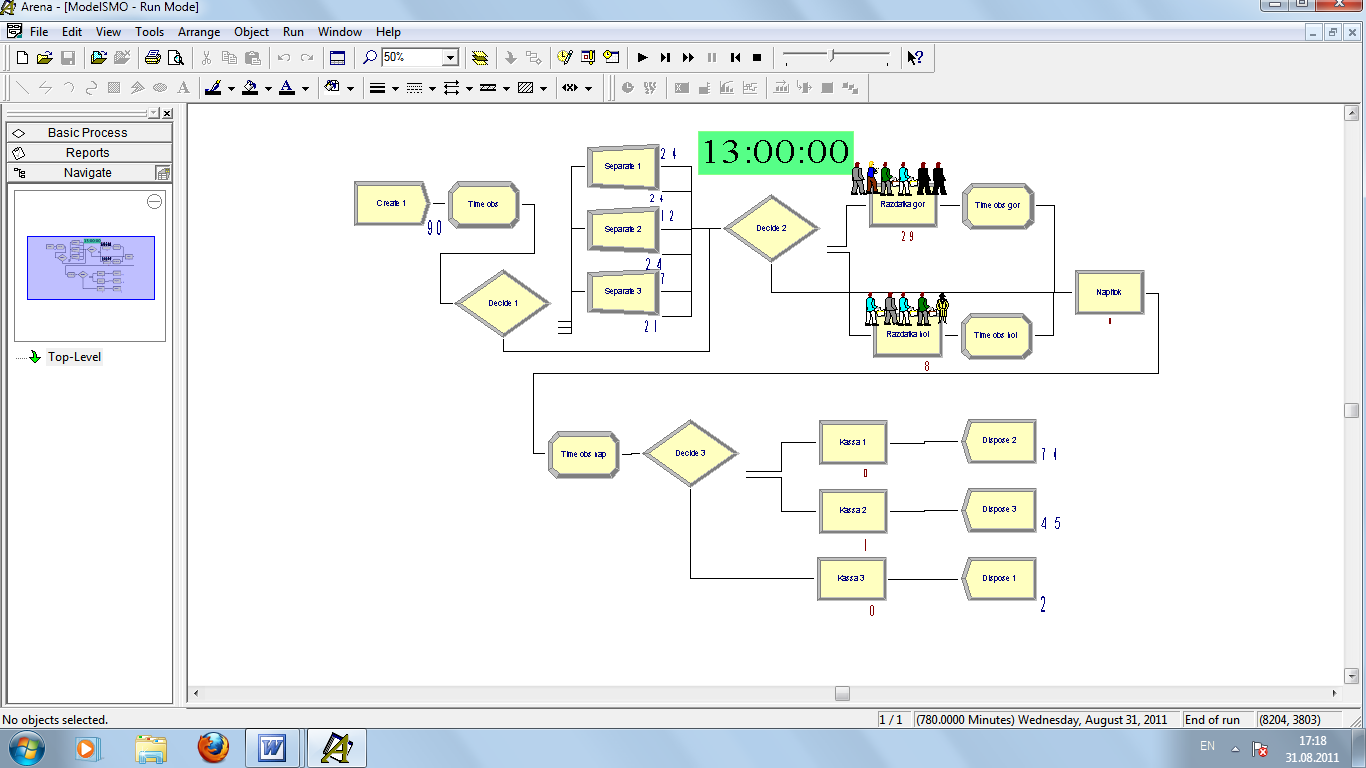This screenshot has width=1366, height=768.
Task: Open arrow style dropdown
Action: pyautogui.click(x=468, y=88)
